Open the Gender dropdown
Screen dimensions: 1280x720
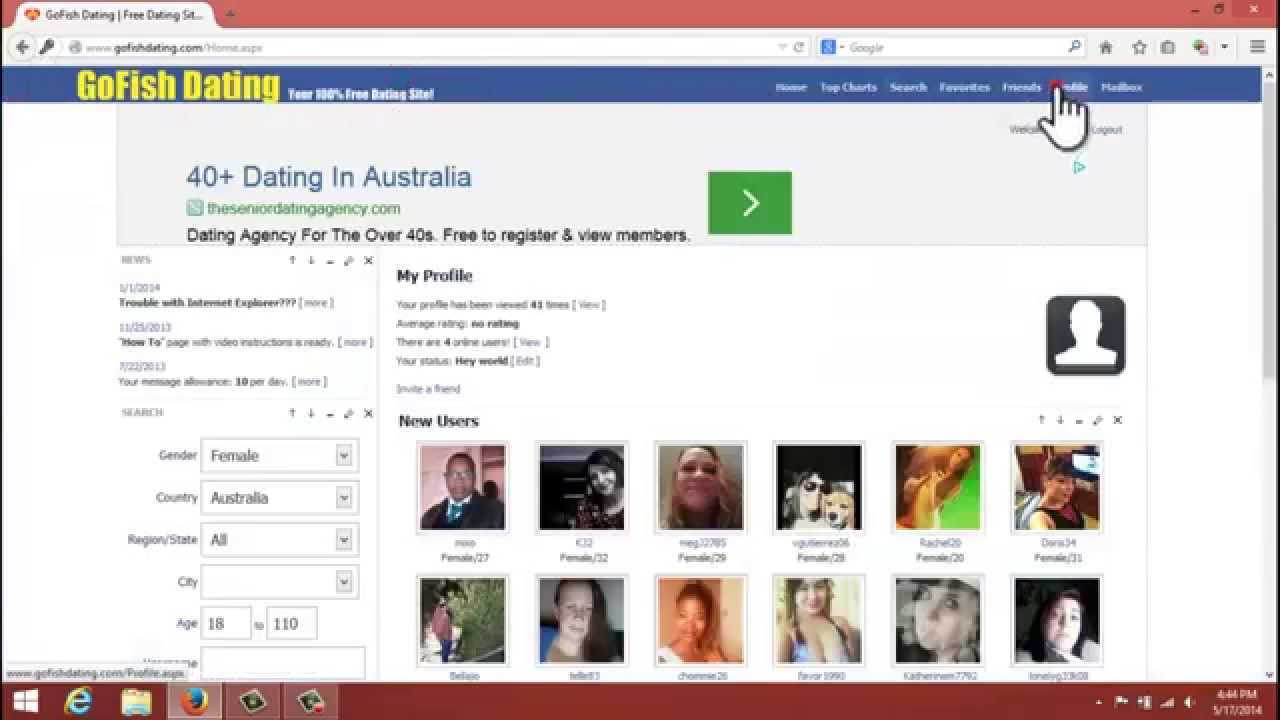point(280,456)
